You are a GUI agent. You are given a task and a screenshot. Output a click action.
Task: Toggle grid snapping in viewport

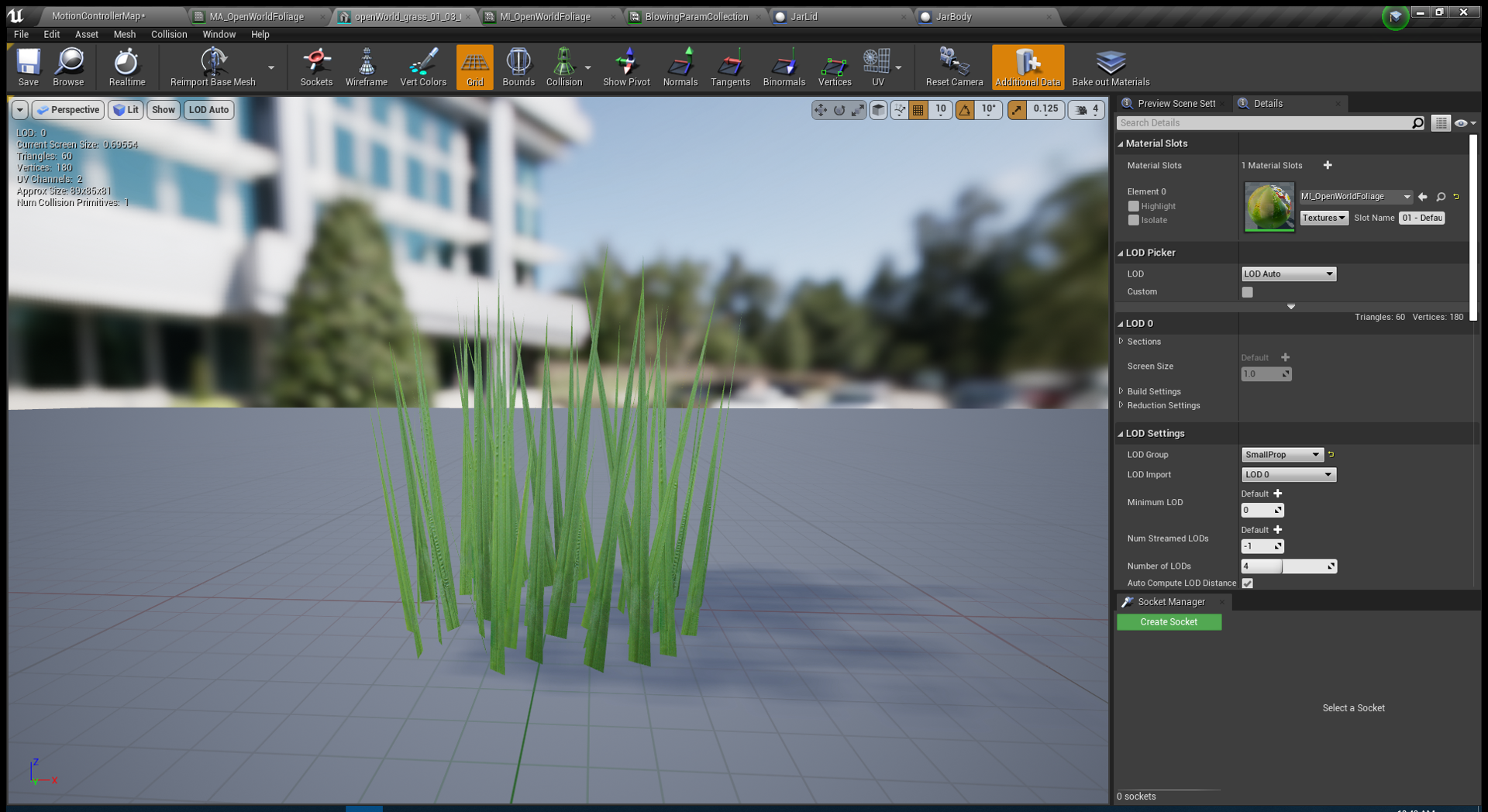pos(918,110)
